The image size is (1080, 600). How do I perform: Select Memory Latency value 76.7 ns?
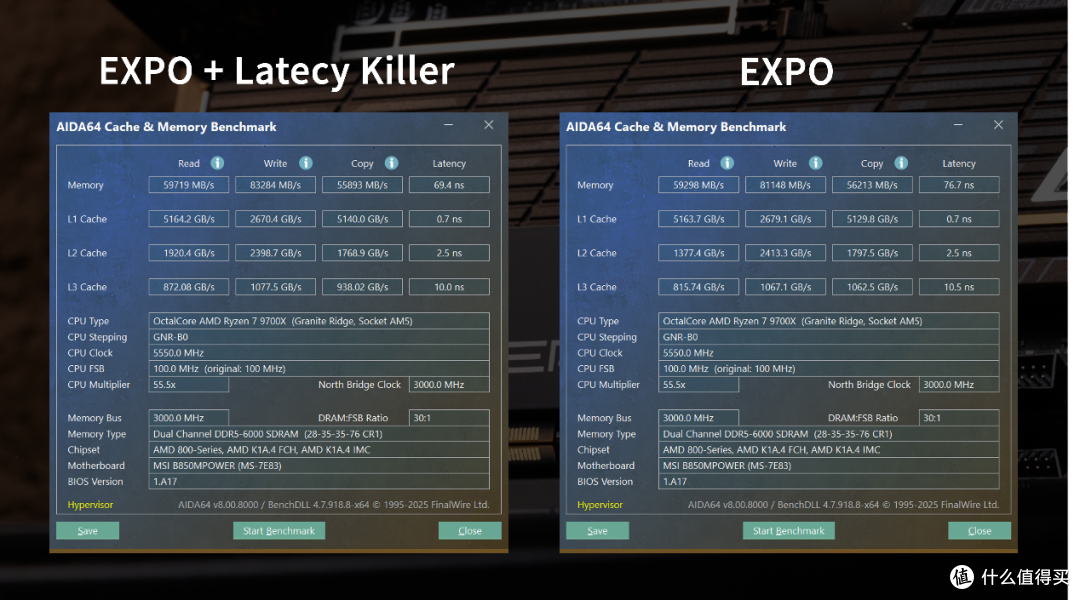(x=959, y=185)
